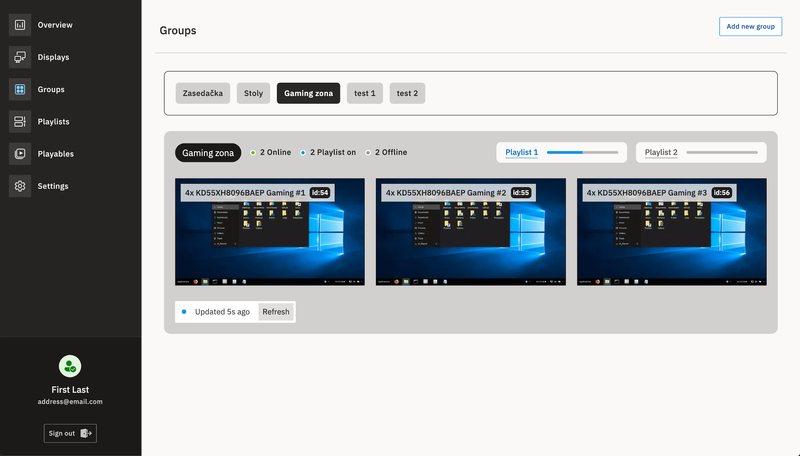The height and width of the screenshot is (456, 800).
Task: Open the Playlist 1 link
Action: pyautogui.click(x=521, y=153)
